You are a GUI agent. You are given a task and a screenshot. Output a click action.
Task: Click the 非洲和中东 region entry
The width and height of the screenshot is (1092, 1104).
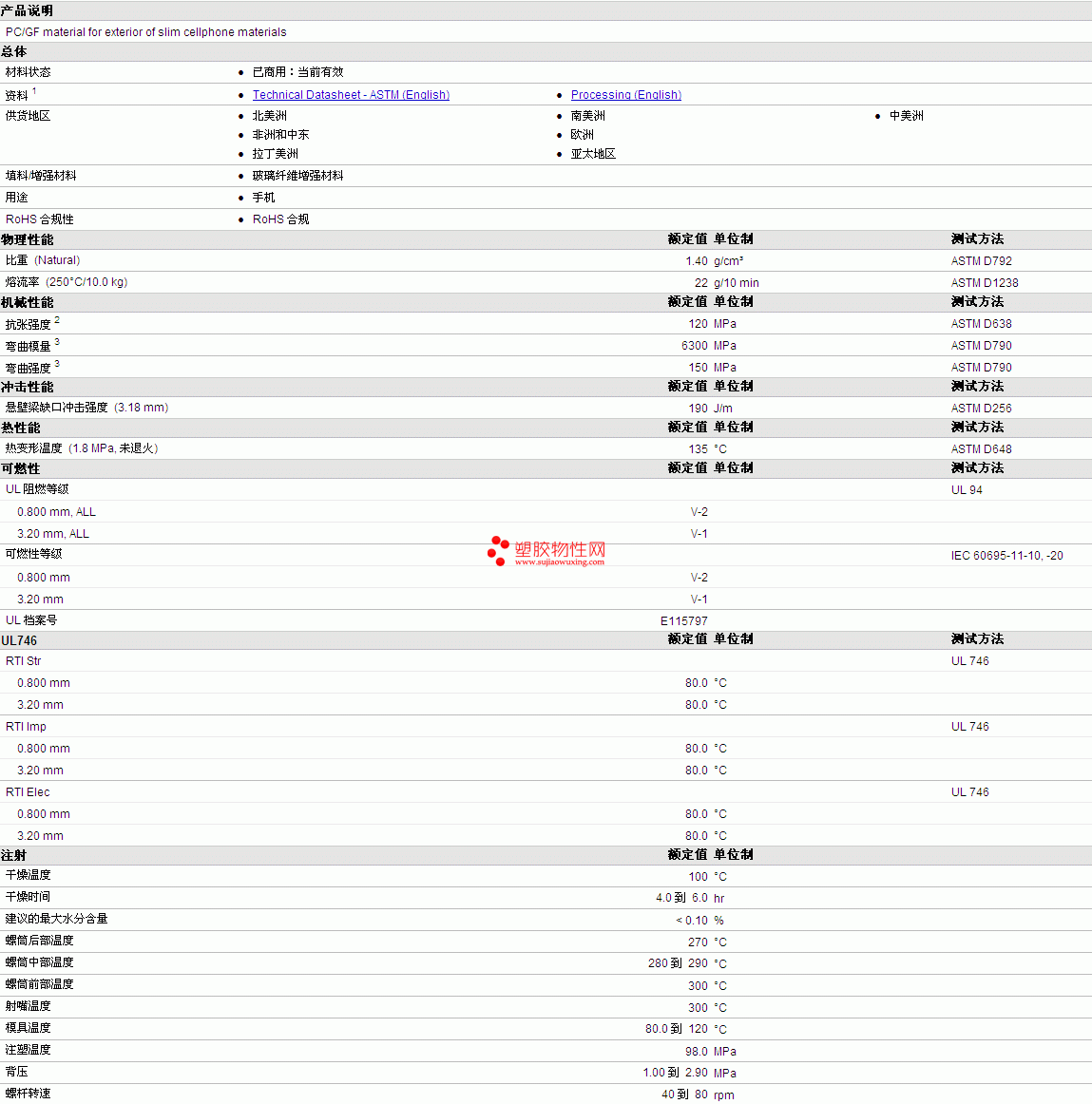tap(281, 135)
